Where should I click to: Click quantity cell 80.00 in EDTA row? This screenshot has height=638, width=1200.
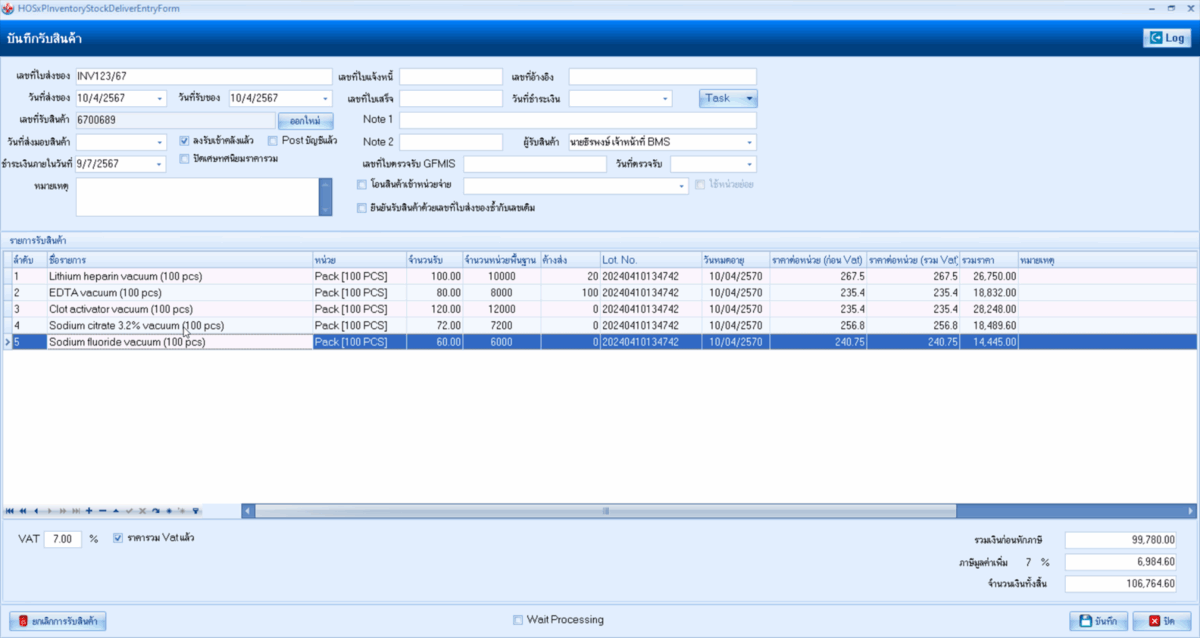click(434, 293)
